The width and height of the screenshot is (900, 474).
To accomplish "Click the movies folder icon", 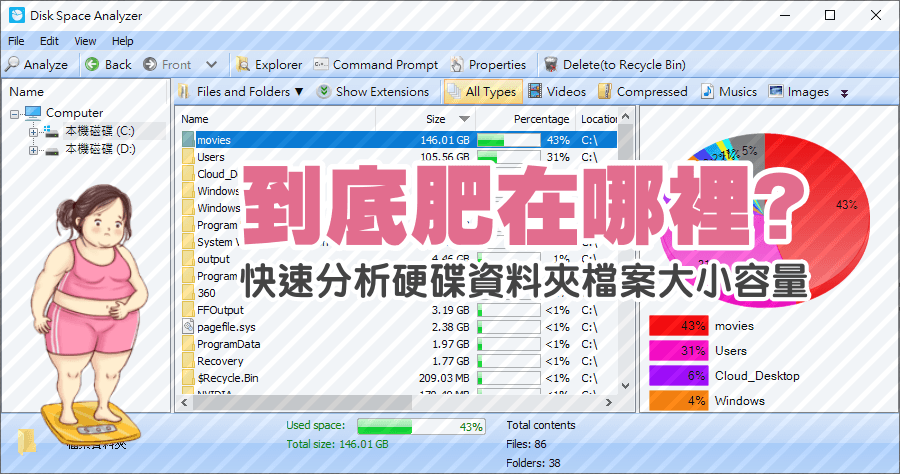I will [188, 140].
